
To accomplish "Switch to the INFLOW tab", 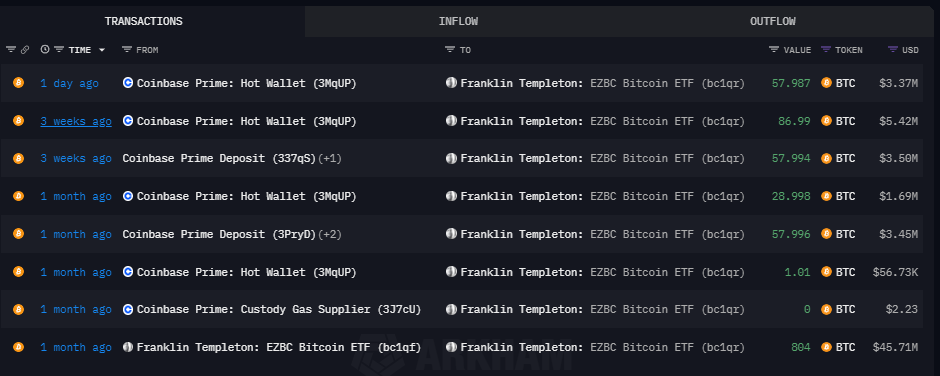I will tap(458, 22).
